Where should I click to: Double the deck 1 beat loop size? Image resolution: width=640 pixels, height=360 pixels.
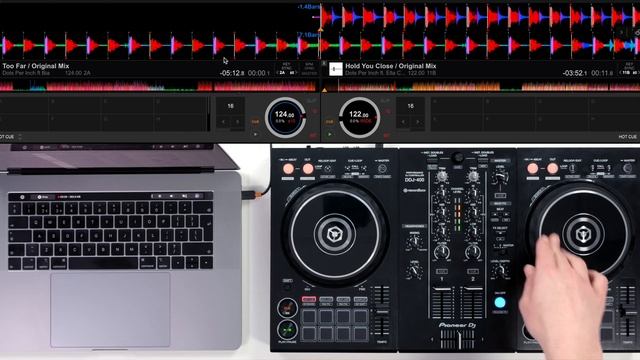click(238, 122)
